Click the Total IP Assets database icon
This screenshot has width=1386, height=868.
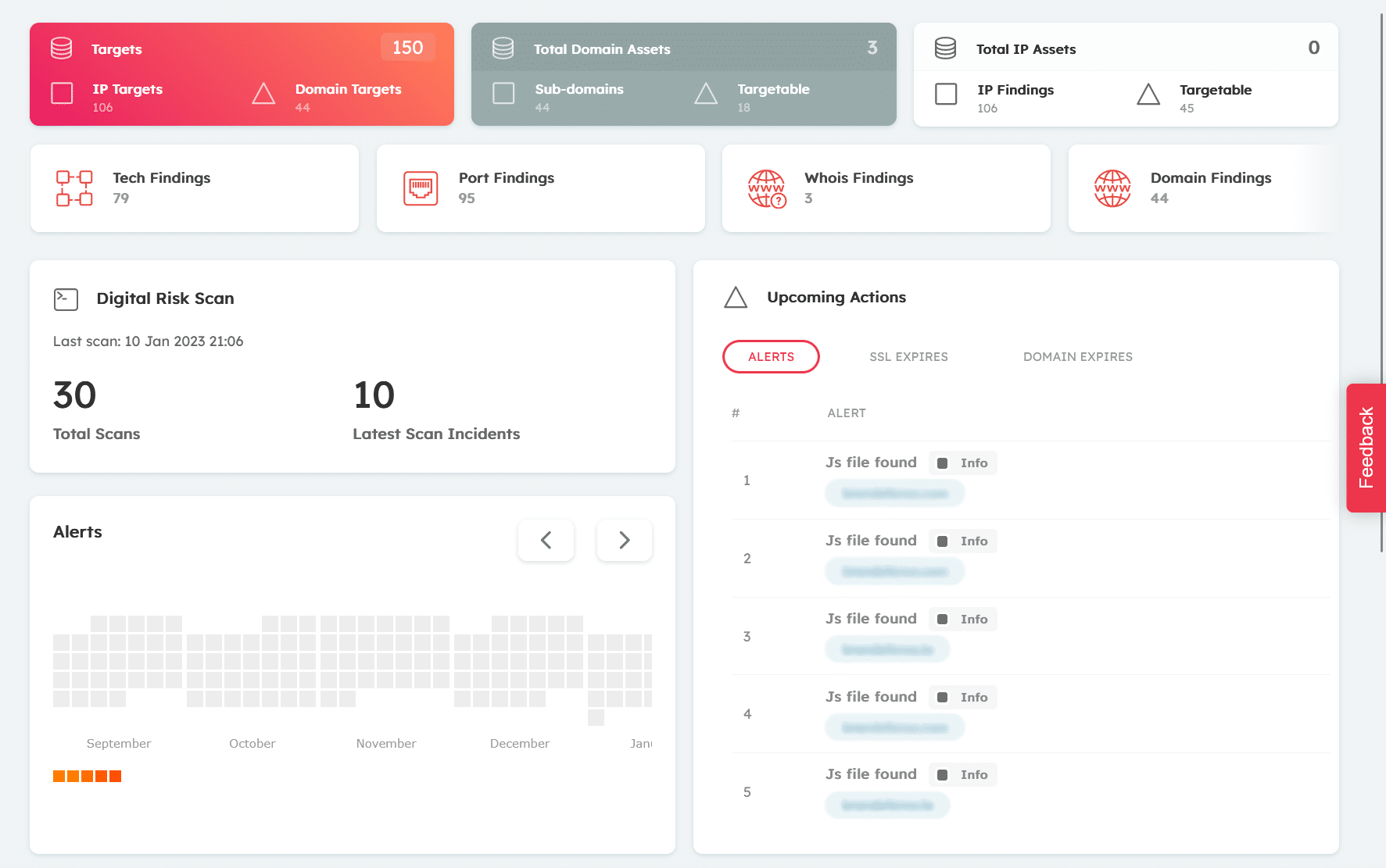945,48
